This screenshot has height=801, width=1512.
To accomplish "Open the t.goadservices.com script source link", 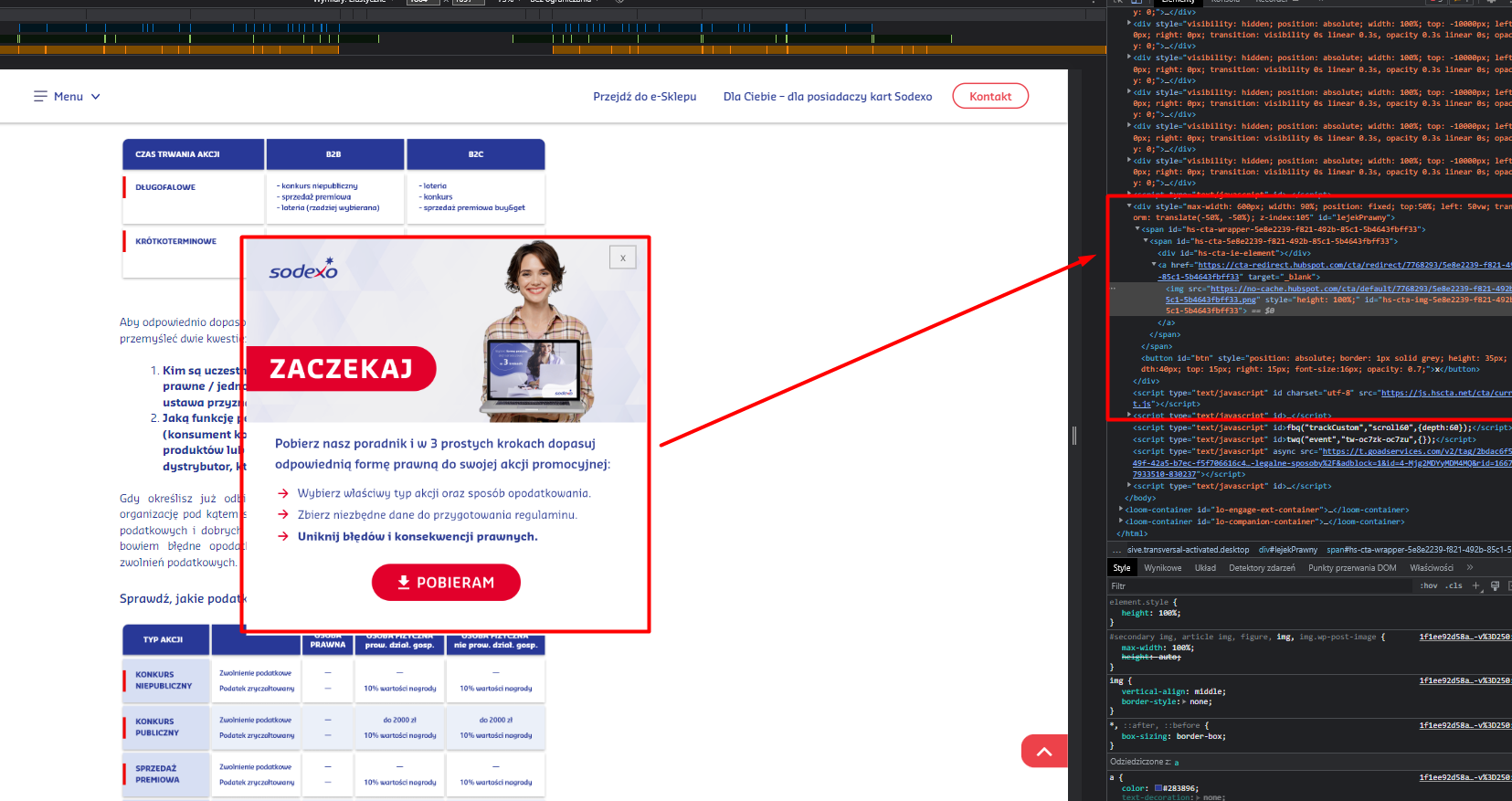I will click(x=1417, y=451).
